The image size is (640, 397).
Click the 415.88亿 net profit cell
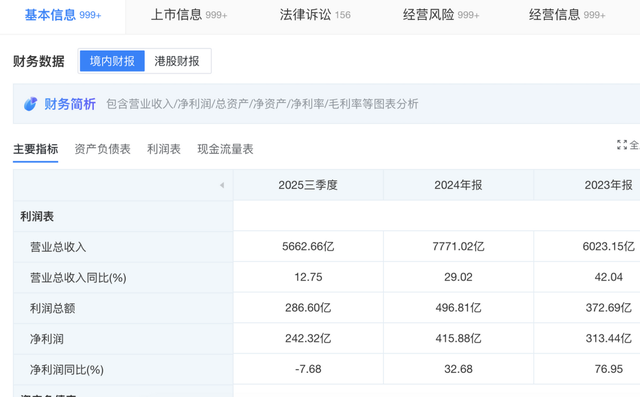coord(458,338)
